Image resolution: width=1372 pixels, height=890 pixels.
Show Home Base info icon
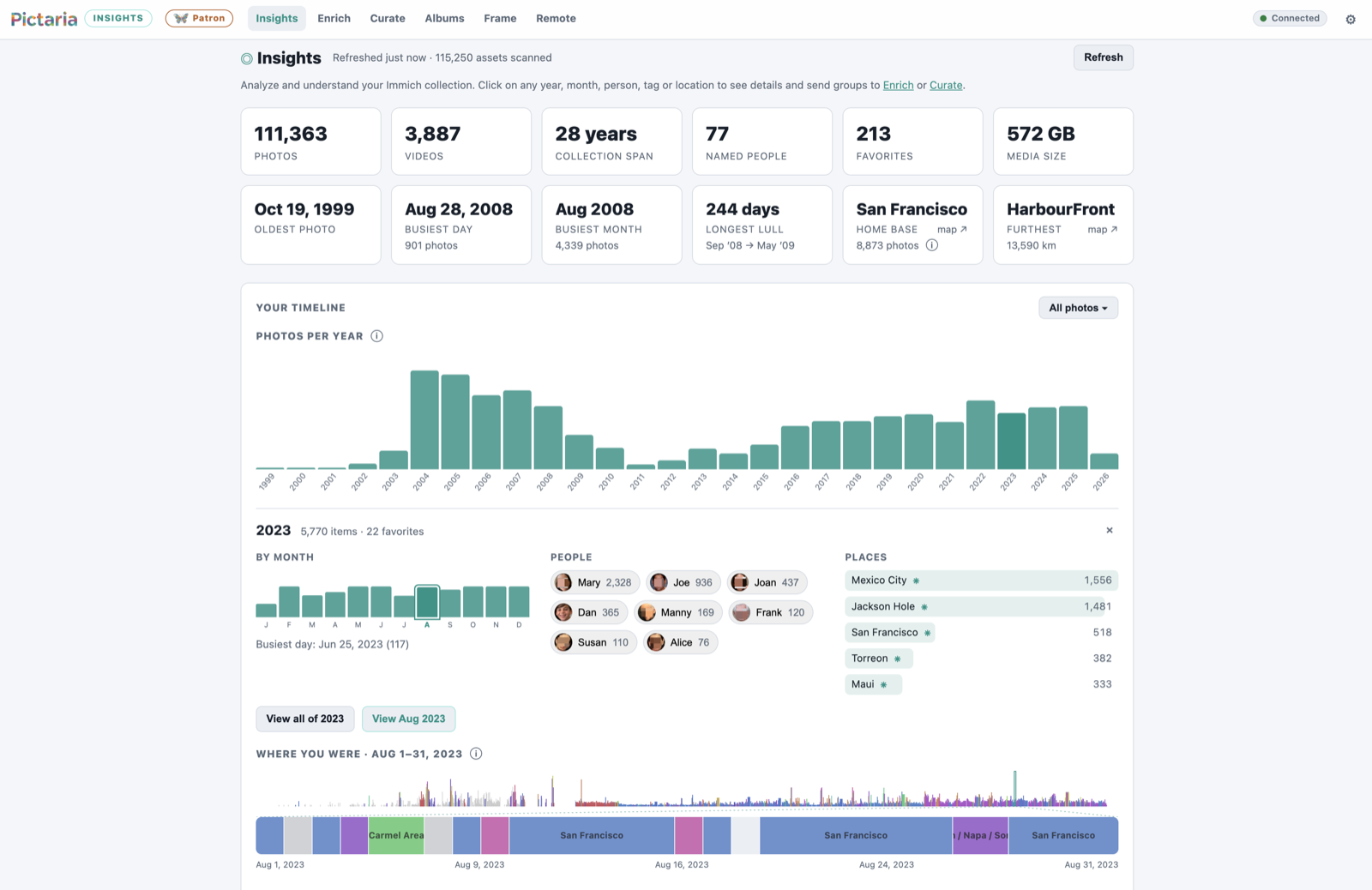(932, 245)
